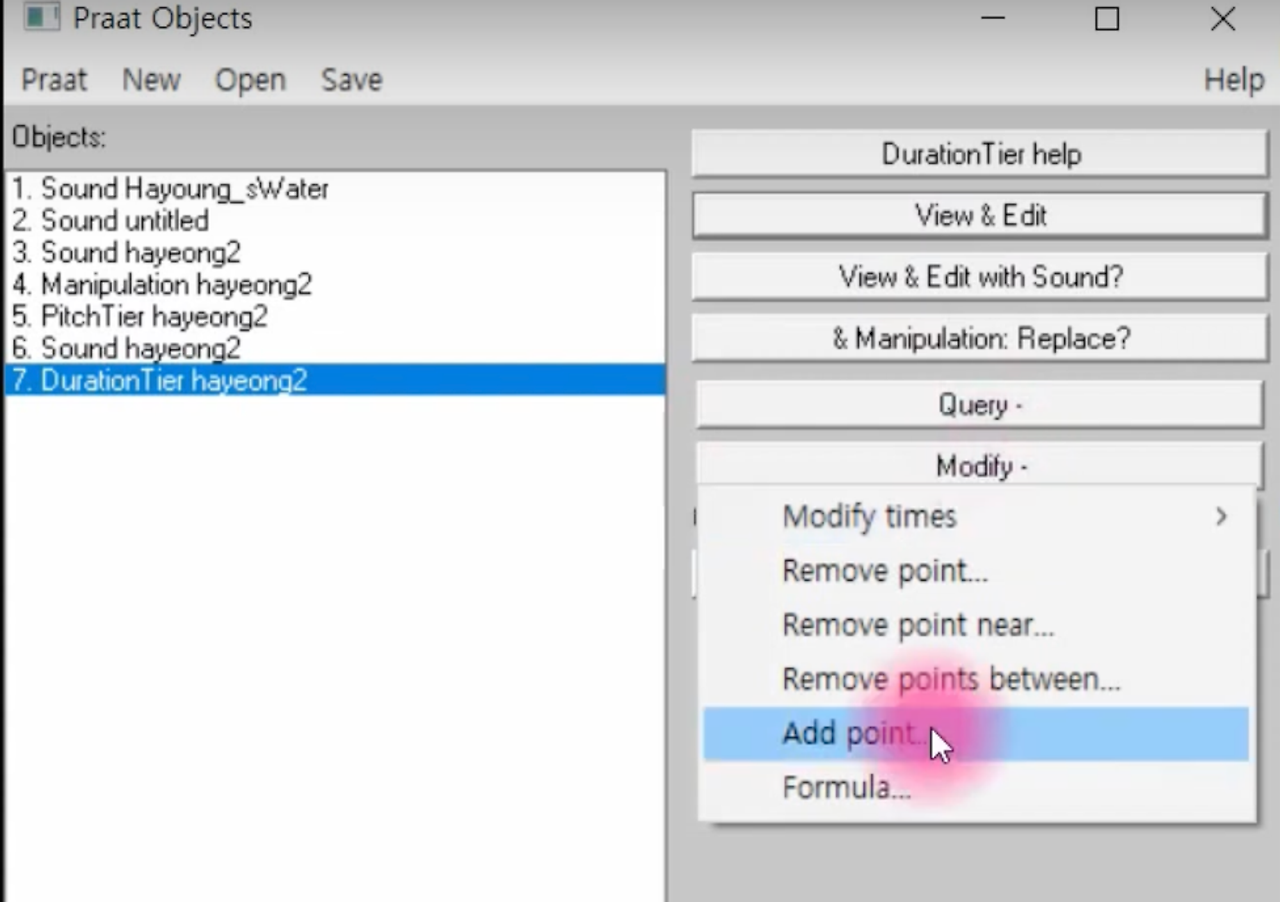This screenshot has height=902, width=1280.
Task: Choose Remove point near... menu entry
Action: [976, 625]
